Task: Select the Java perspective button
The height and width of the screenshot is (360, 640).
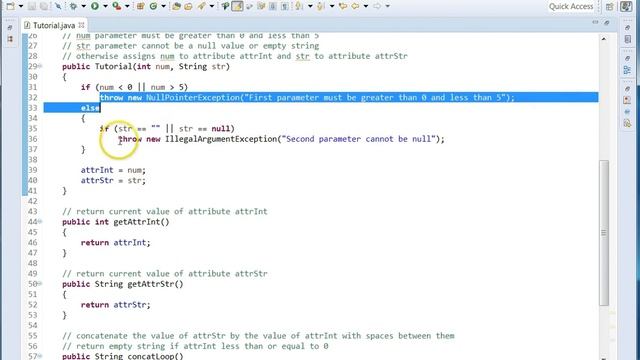Action: click(x=626, y=7)
